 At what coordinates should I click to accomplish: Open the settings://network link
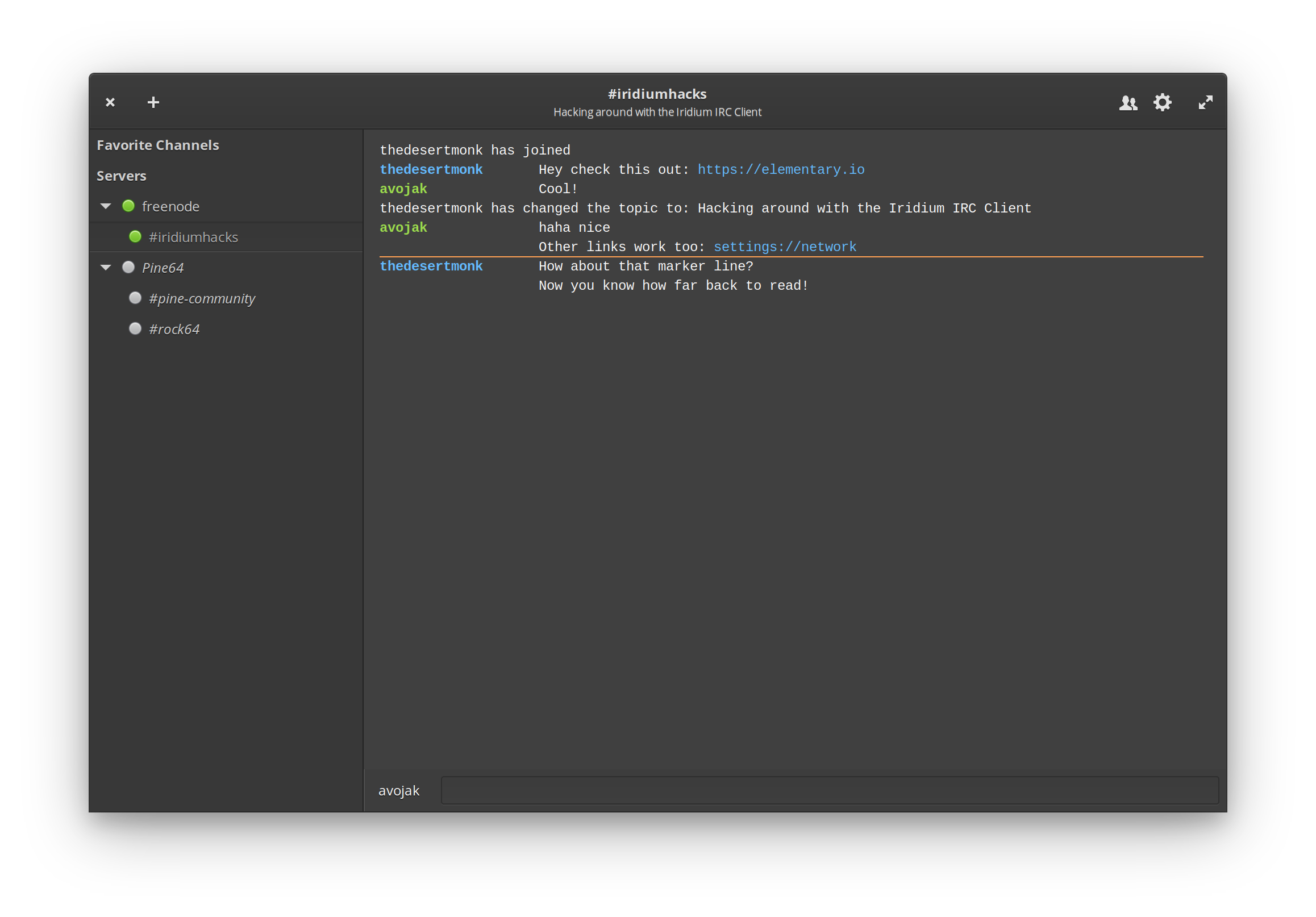pyautogui.click(x=784, y=247)
